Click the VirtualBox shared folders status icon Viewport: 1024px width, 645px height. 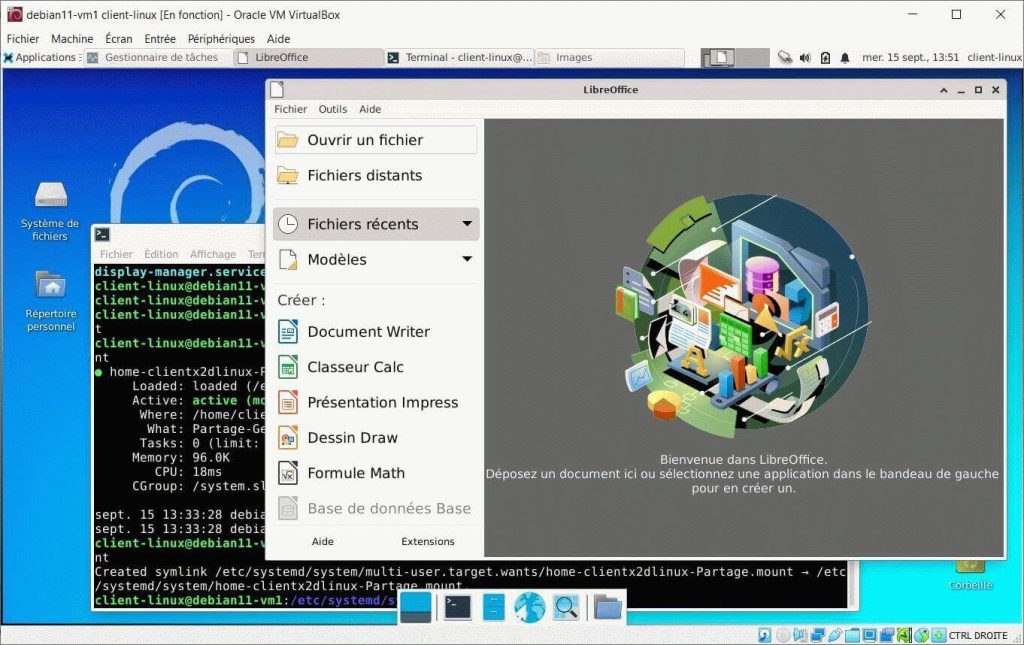click(852, 635)
